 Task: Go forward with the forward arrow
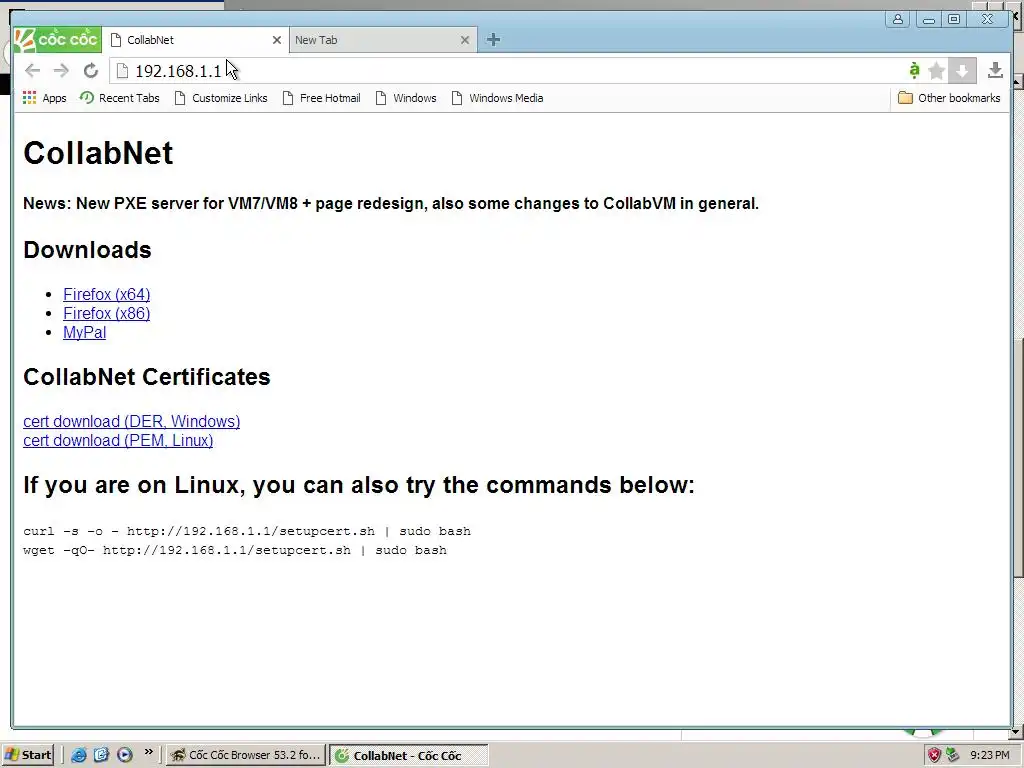click(61, 71)
